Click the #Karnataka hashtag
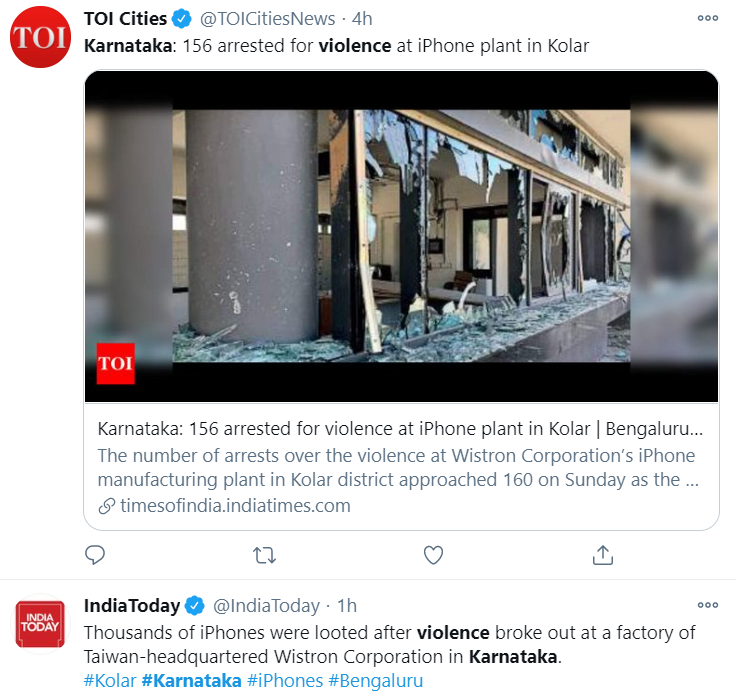736x699 pixels. tap(192, 680)
